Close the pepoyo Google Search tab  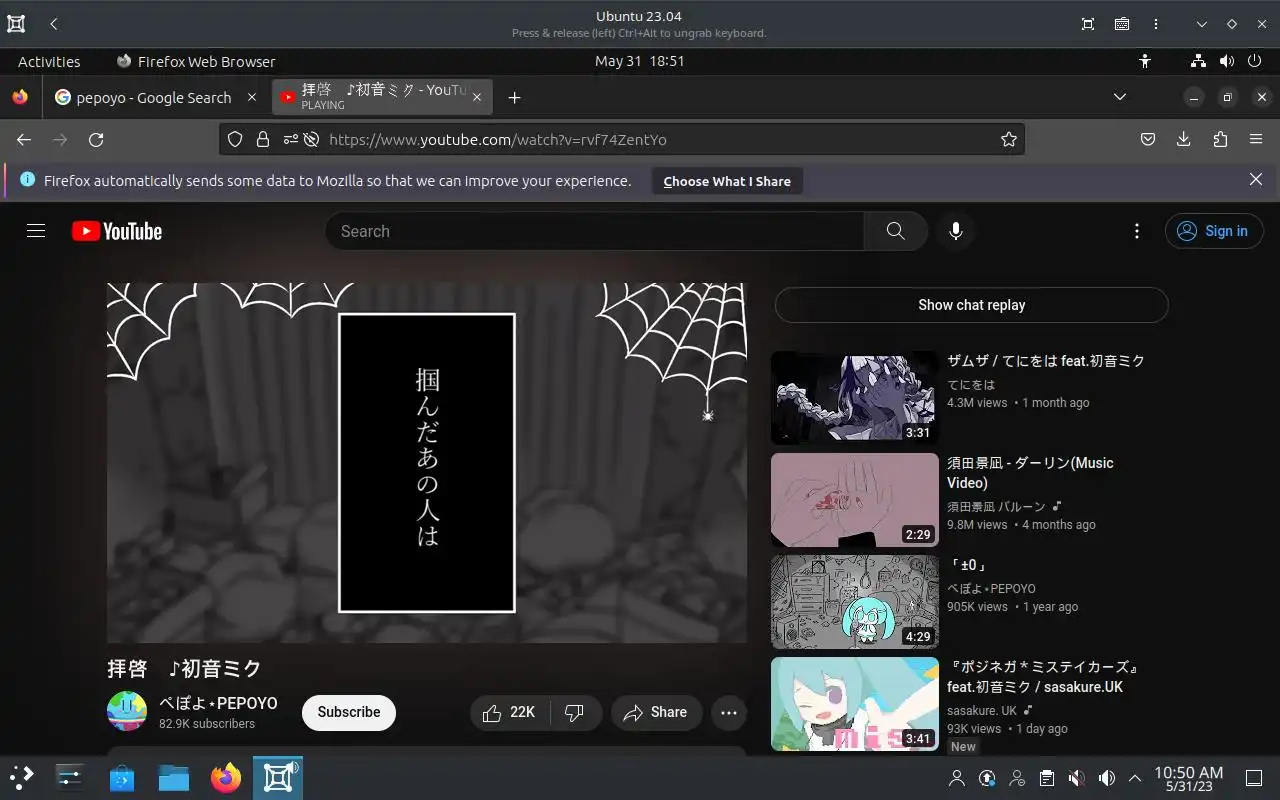252,98
